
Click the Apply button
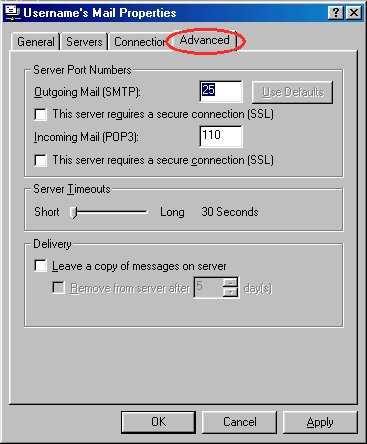[320, 422]
